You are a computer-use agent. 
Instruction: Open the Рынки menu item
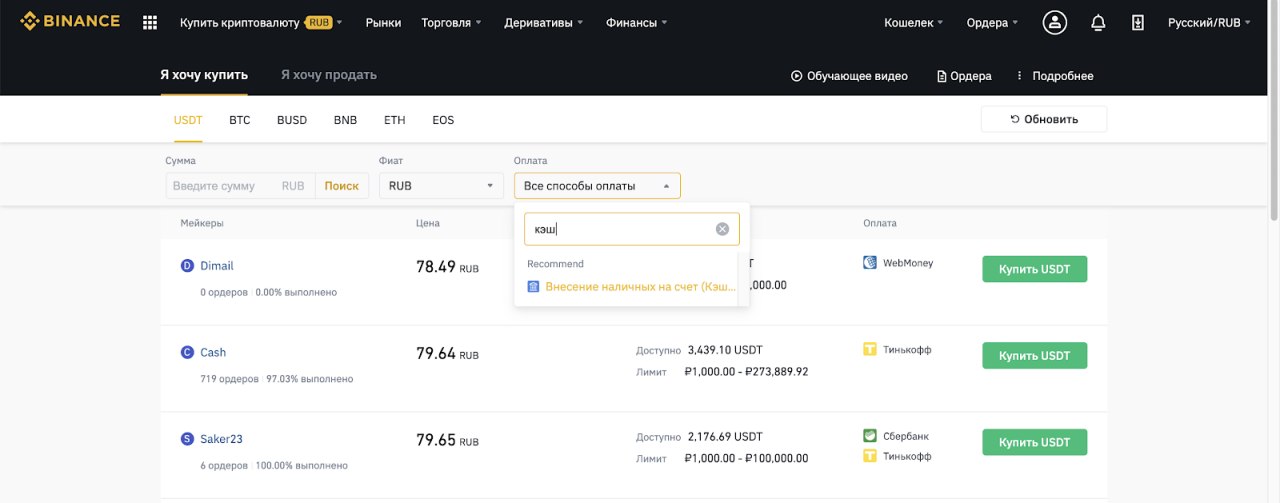[382, 22]
